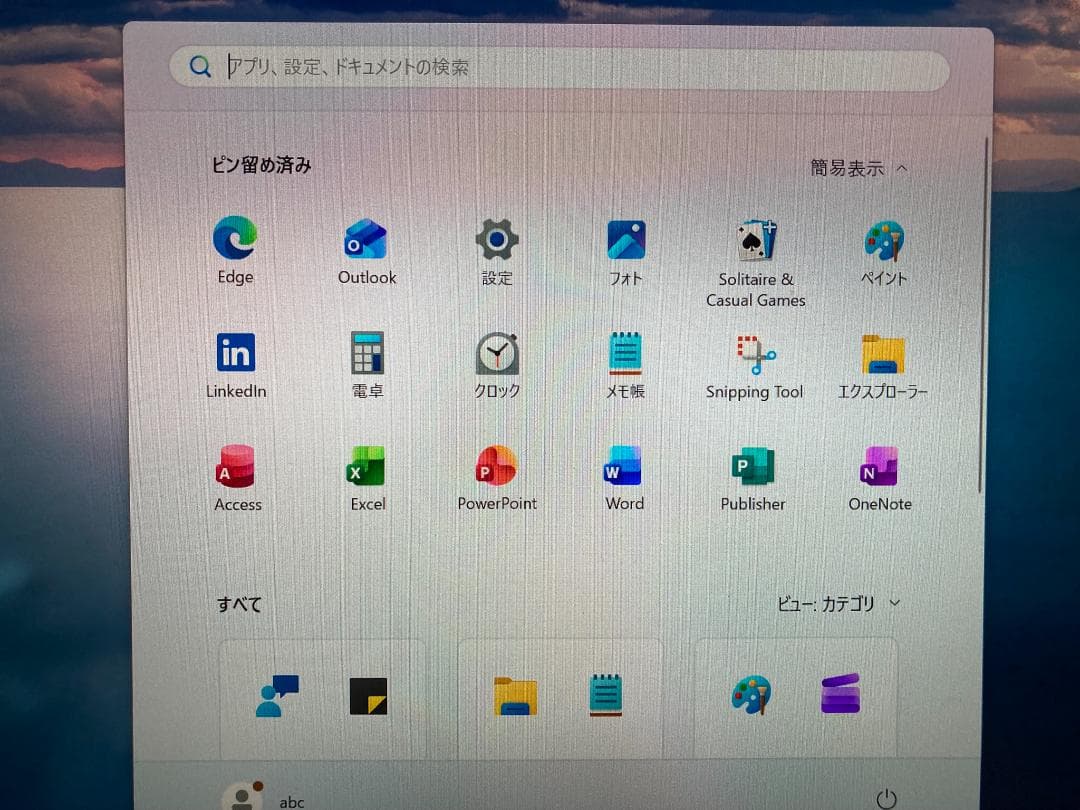The image size is (1080, 810).
Task: Launch Microsoft Word
Action: pyautogui.click(x=624, y=479)
